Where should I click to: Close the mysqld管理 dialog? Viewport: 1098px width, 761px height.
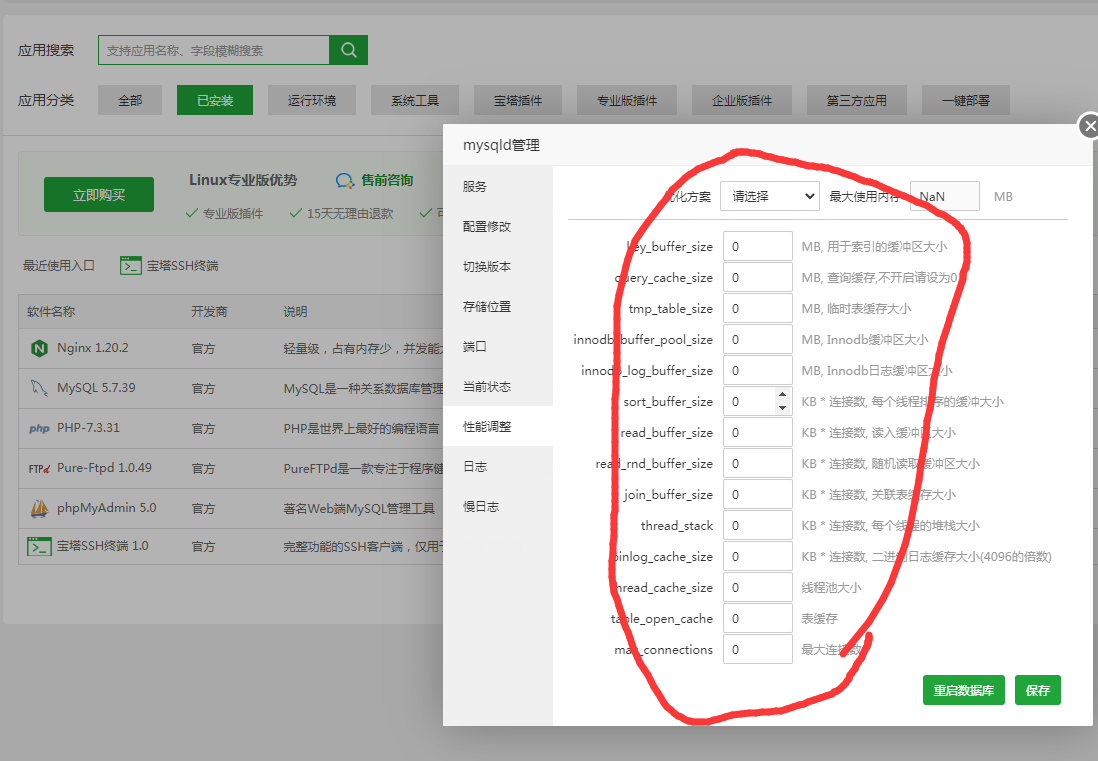pos(1088,126)
